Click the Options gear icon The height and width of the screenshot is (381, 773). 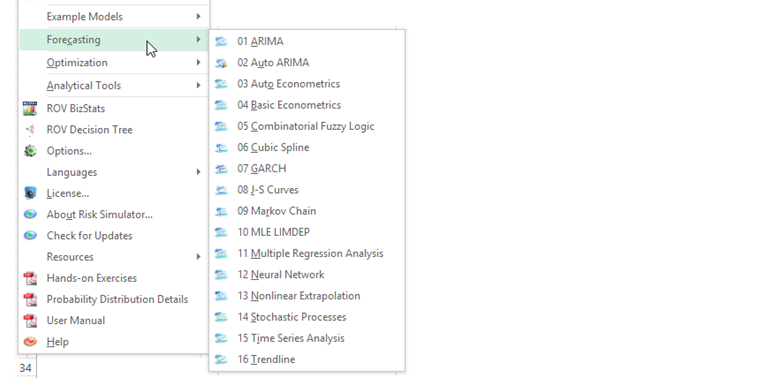tap(30, 151)
